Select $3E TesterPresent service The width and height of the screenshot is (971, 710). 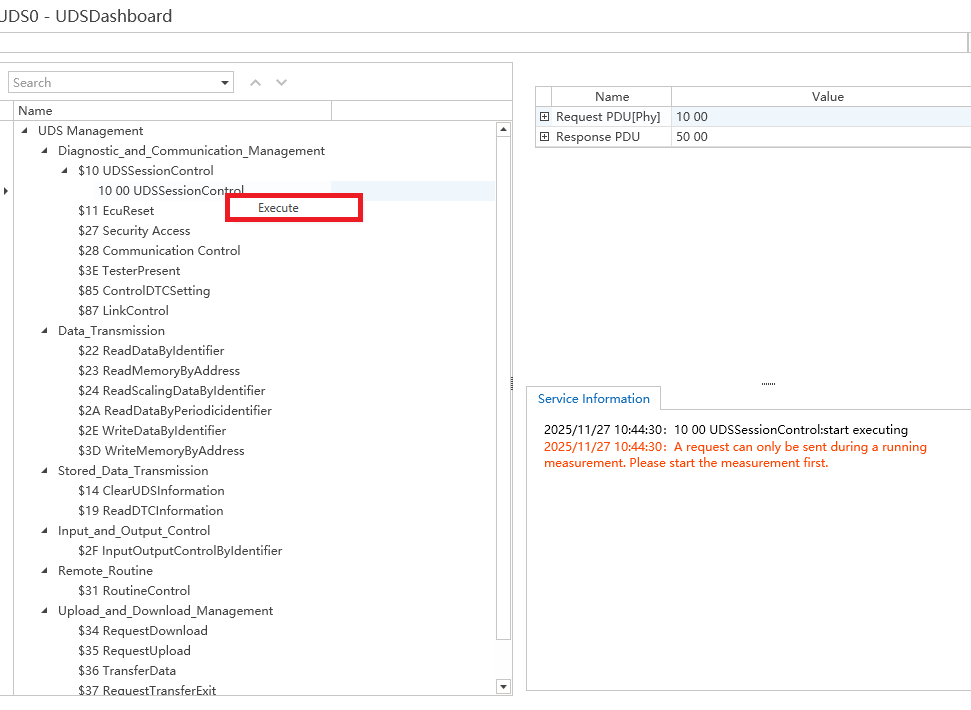(129, 271)
